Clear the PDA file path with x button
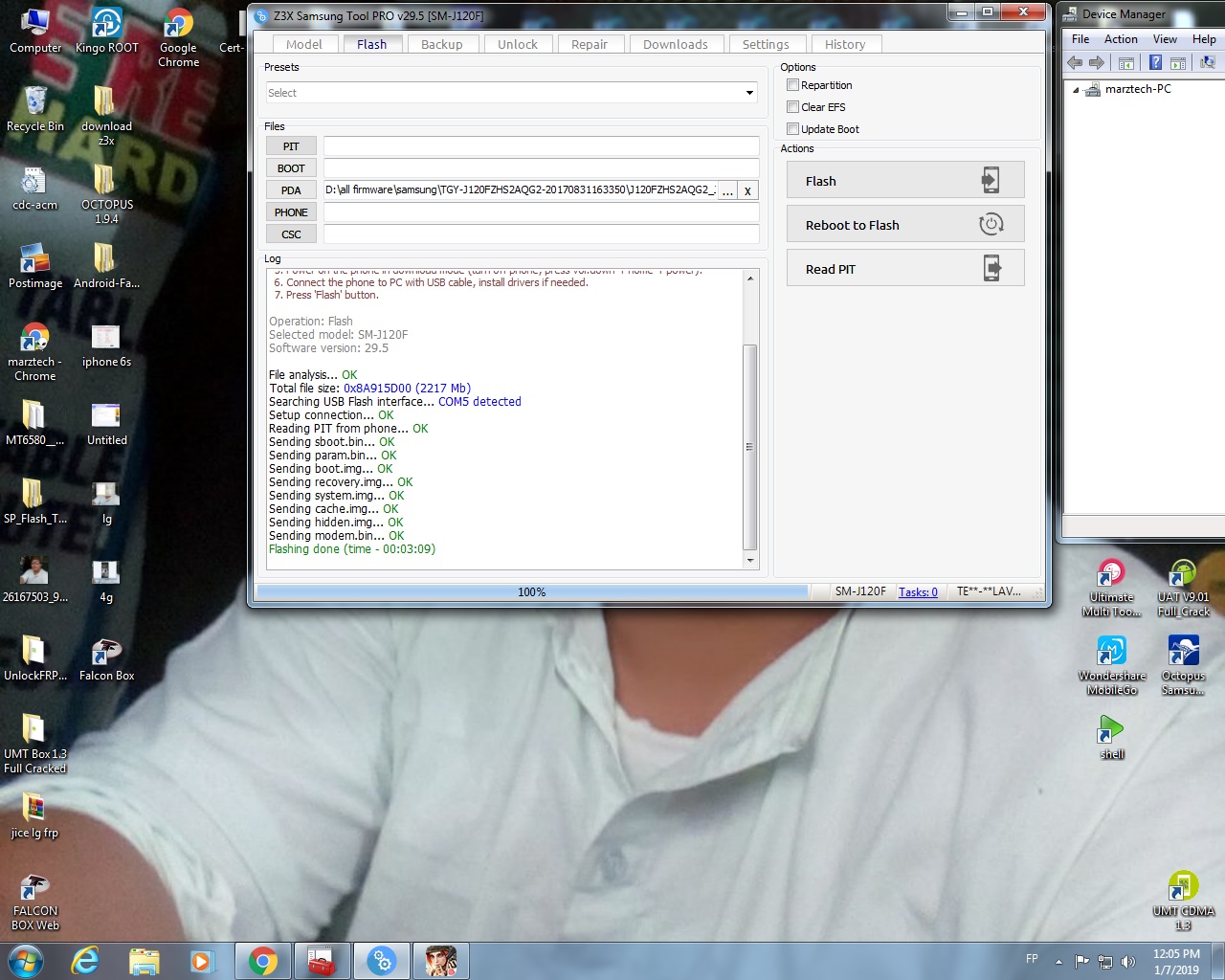The height and width of the screenshot is (980, 1225). pyautogui.click(x=747, y=191)
